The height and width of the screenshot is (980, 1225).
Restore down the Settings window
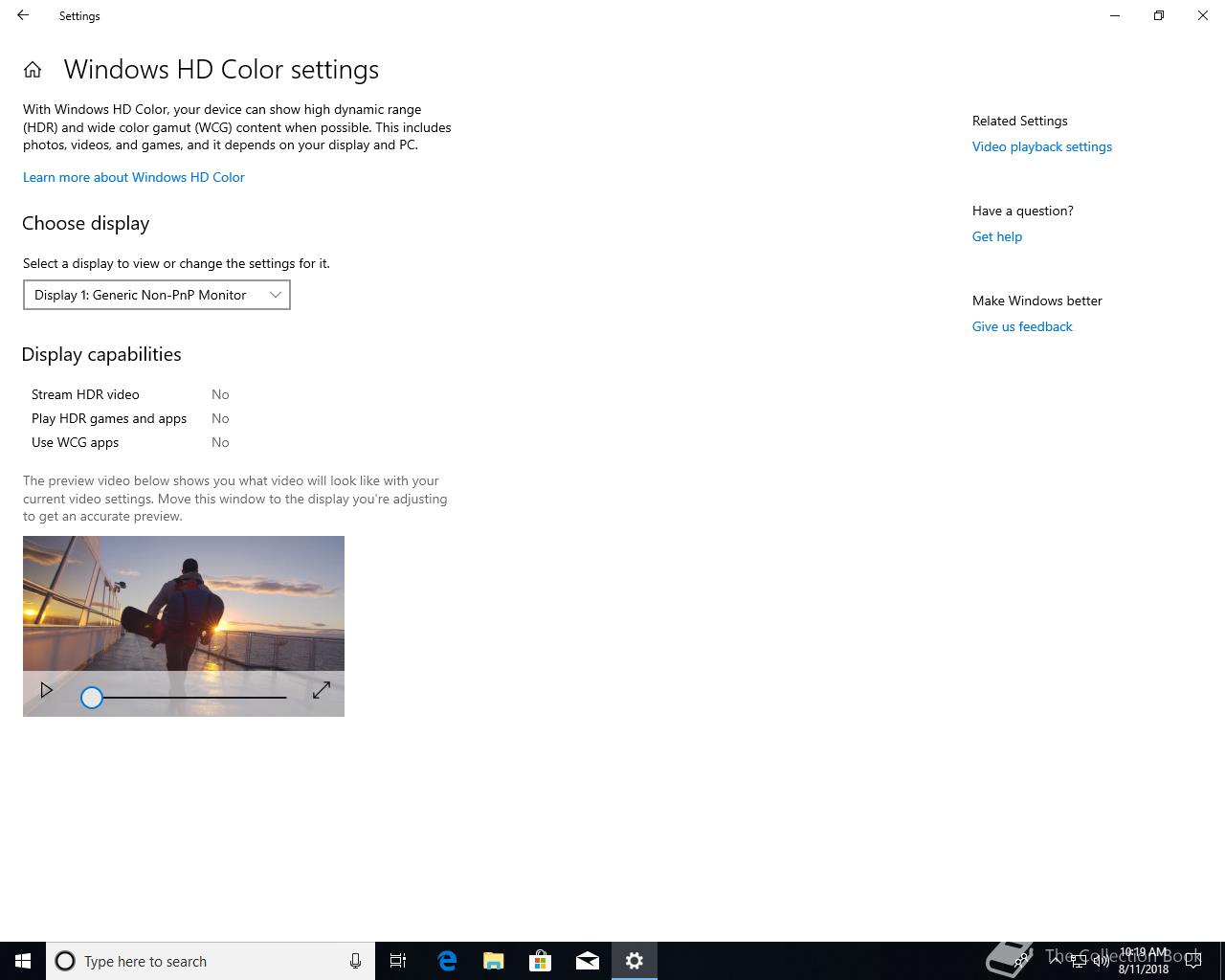point(1159,15)
